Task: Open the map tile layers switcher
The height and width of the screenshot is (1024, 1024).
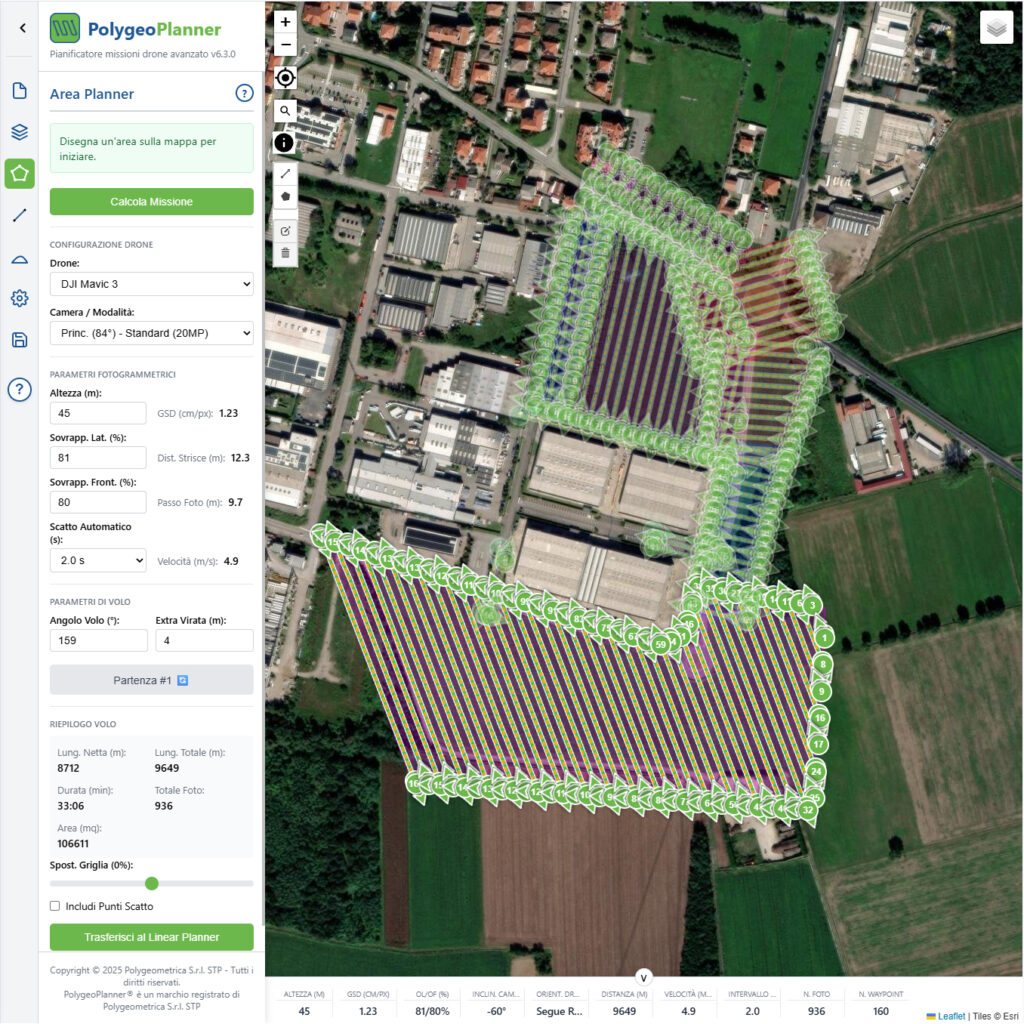Action: click(x=996, y=28)
